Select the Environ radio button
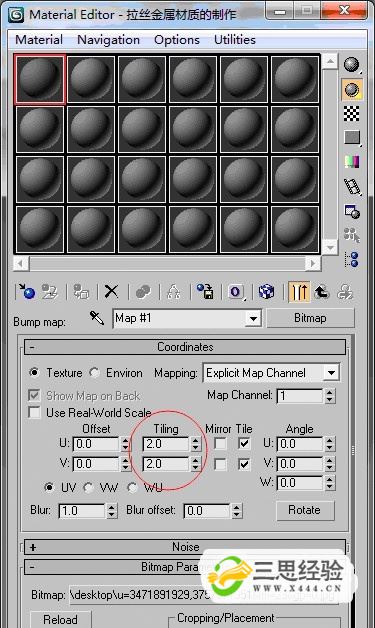This screenshot has width=375, height=628. click(95, 373)
